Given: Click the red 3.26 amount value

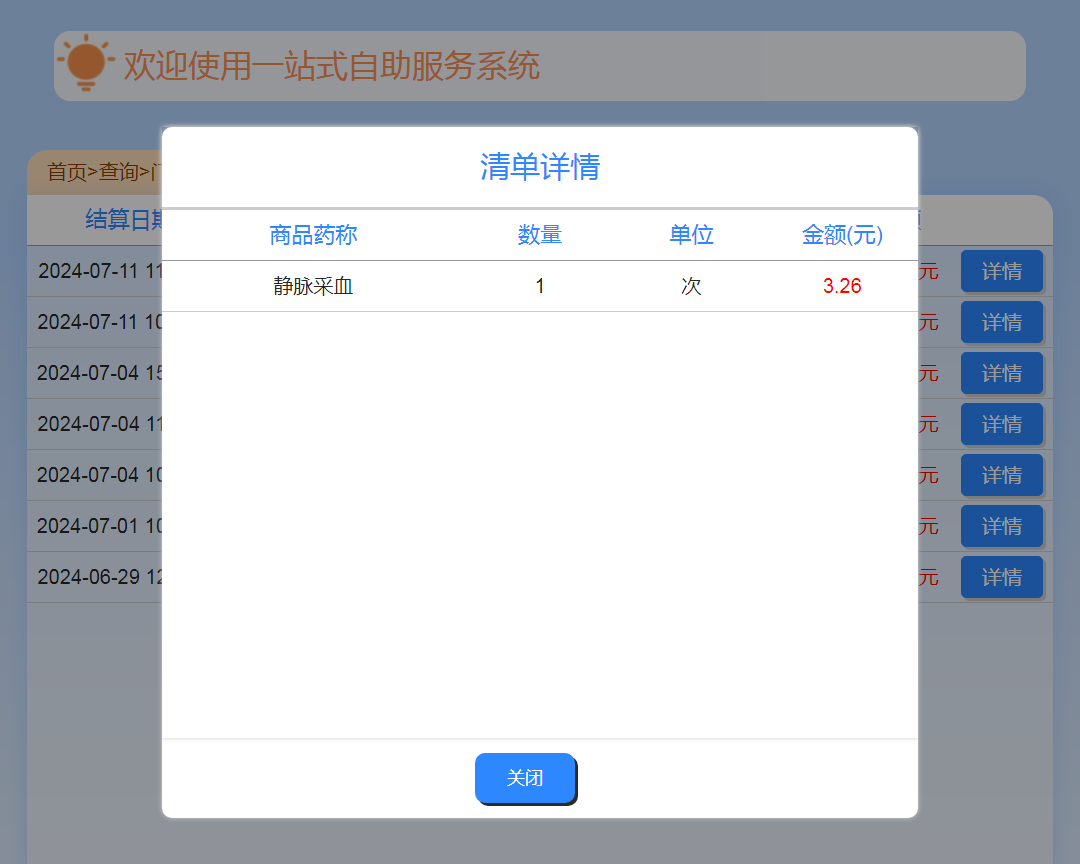Looking at the screenshot, I should (x=842, y=286).
